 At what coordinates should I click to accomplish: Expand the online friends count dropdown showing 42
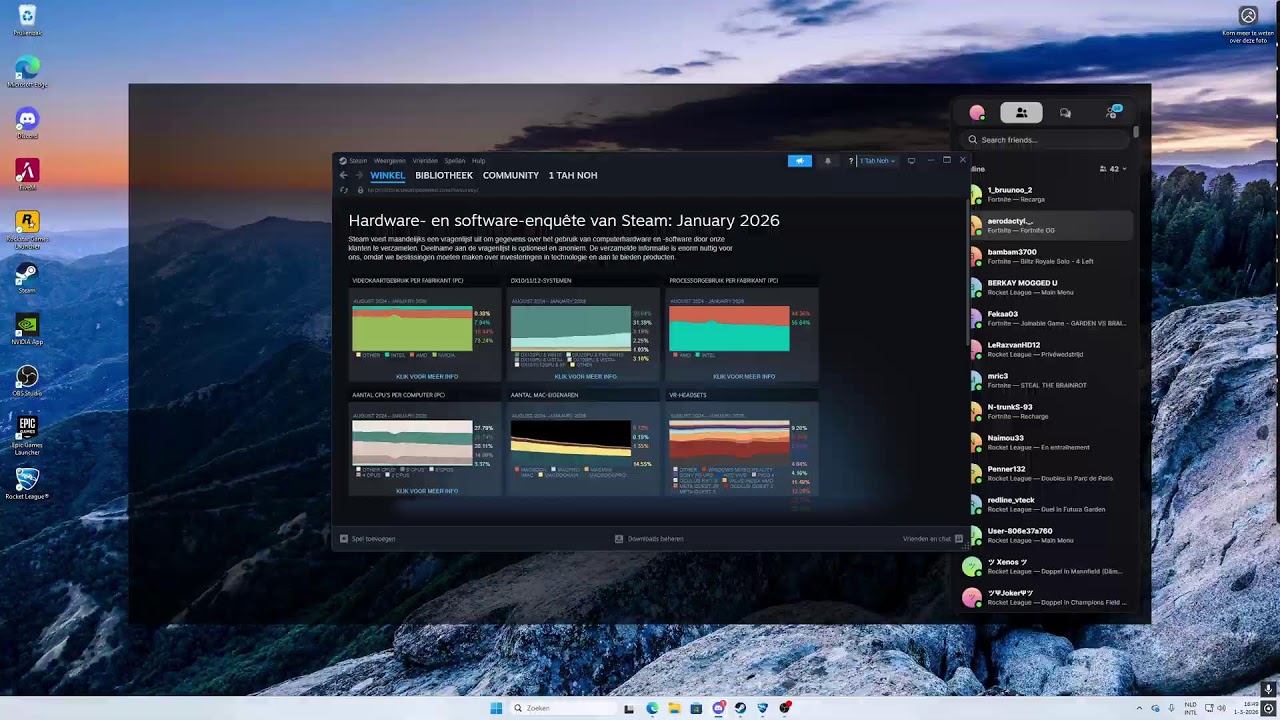pos(1113,169)
